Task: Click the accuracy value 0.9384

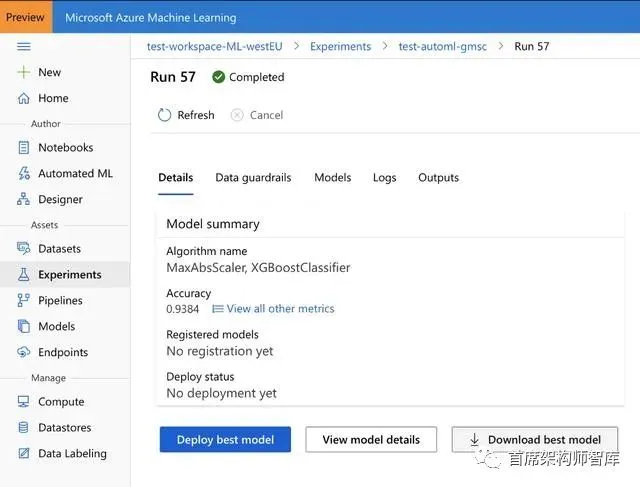Action: [x=182, y=309]
